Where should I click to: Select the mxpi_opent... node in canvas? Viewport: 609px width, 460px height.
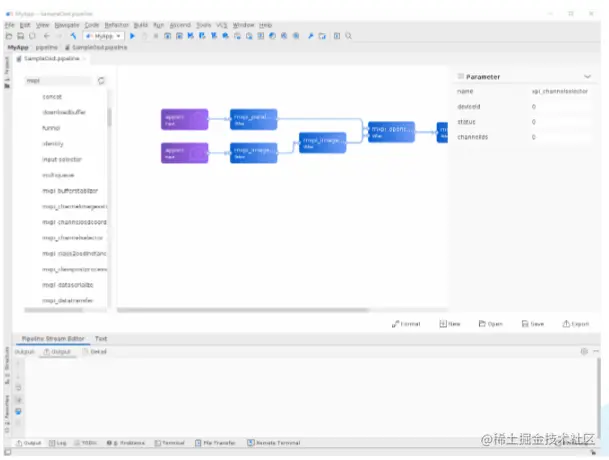click(391, 132)
